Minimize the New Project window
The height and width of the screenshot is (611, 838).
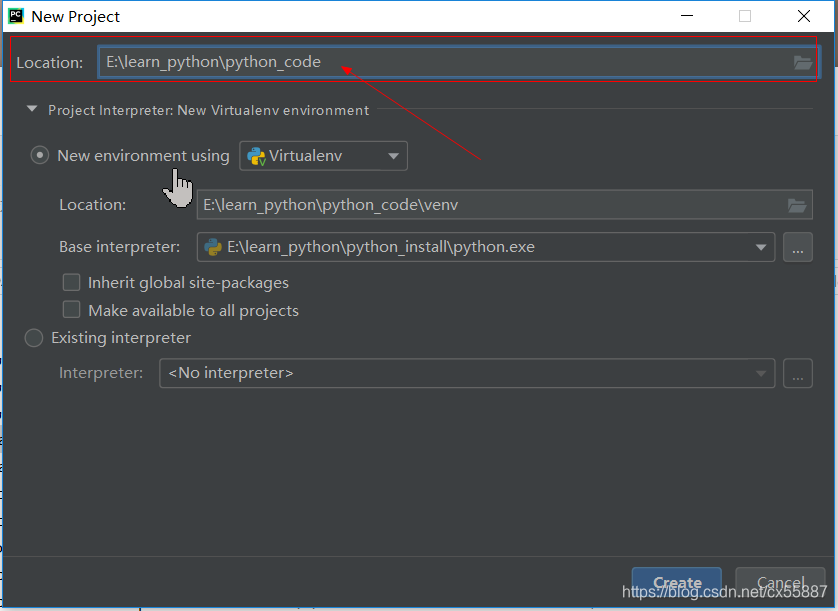[x=687, y=16]
